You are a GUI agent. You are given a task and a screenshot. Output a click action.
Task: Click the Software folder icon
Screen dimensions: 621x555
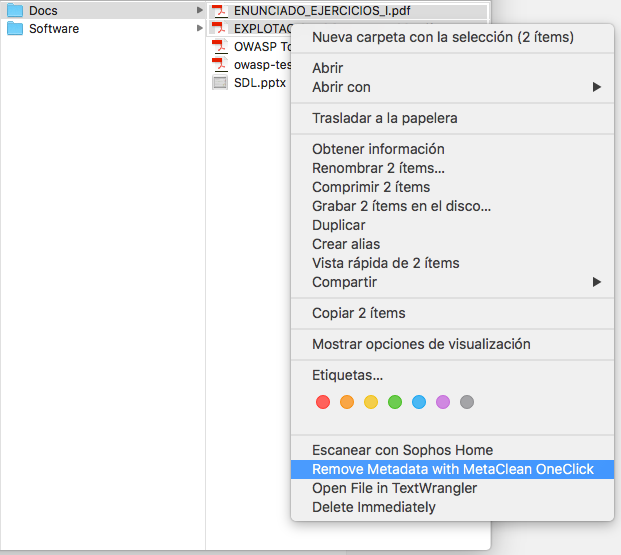tap(15, 28)
